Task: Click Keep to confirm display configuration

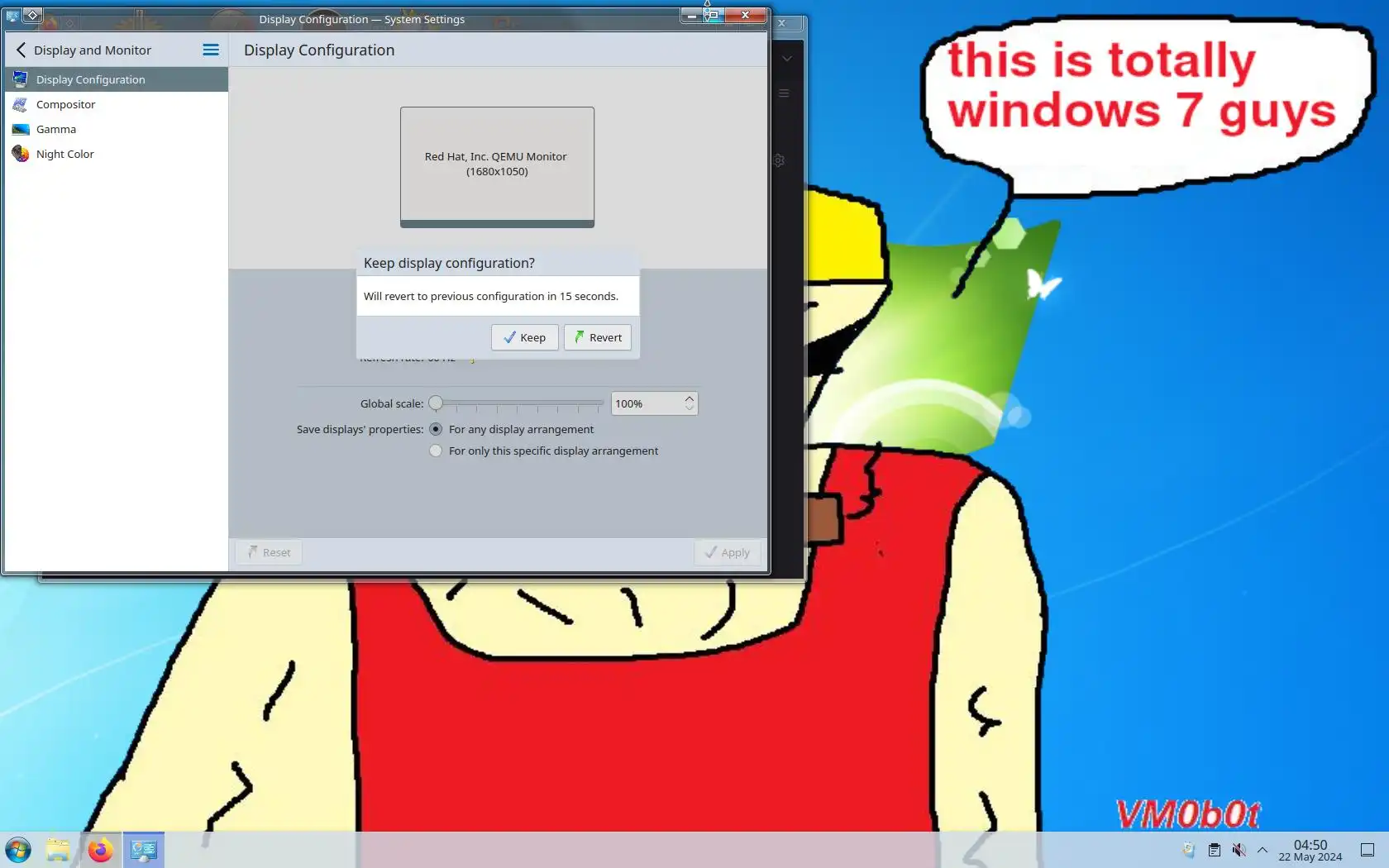Action: (x=525, y=337)
